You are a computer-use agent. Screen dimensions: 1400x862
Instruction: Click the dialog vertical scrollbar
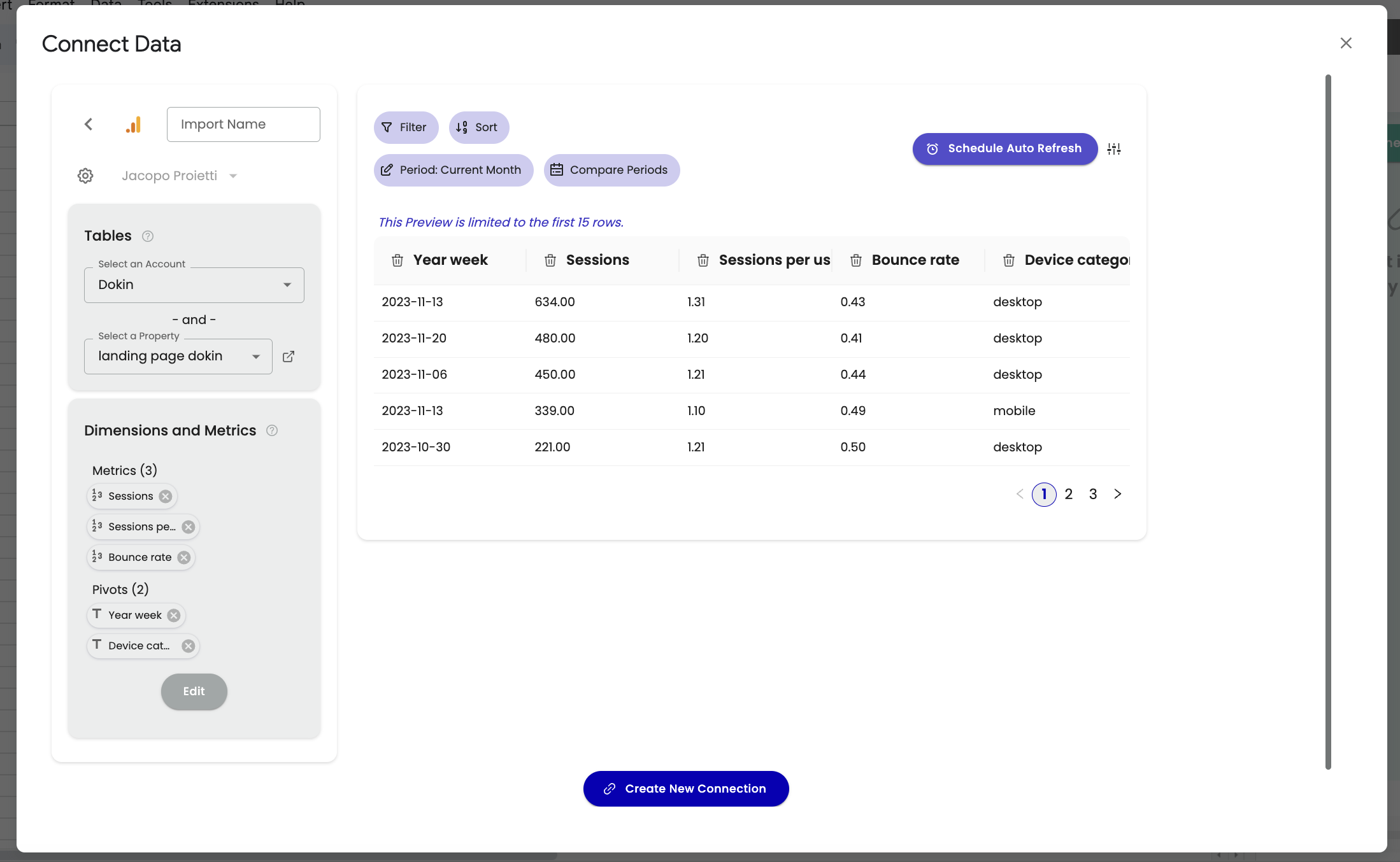click(1328, 420)
